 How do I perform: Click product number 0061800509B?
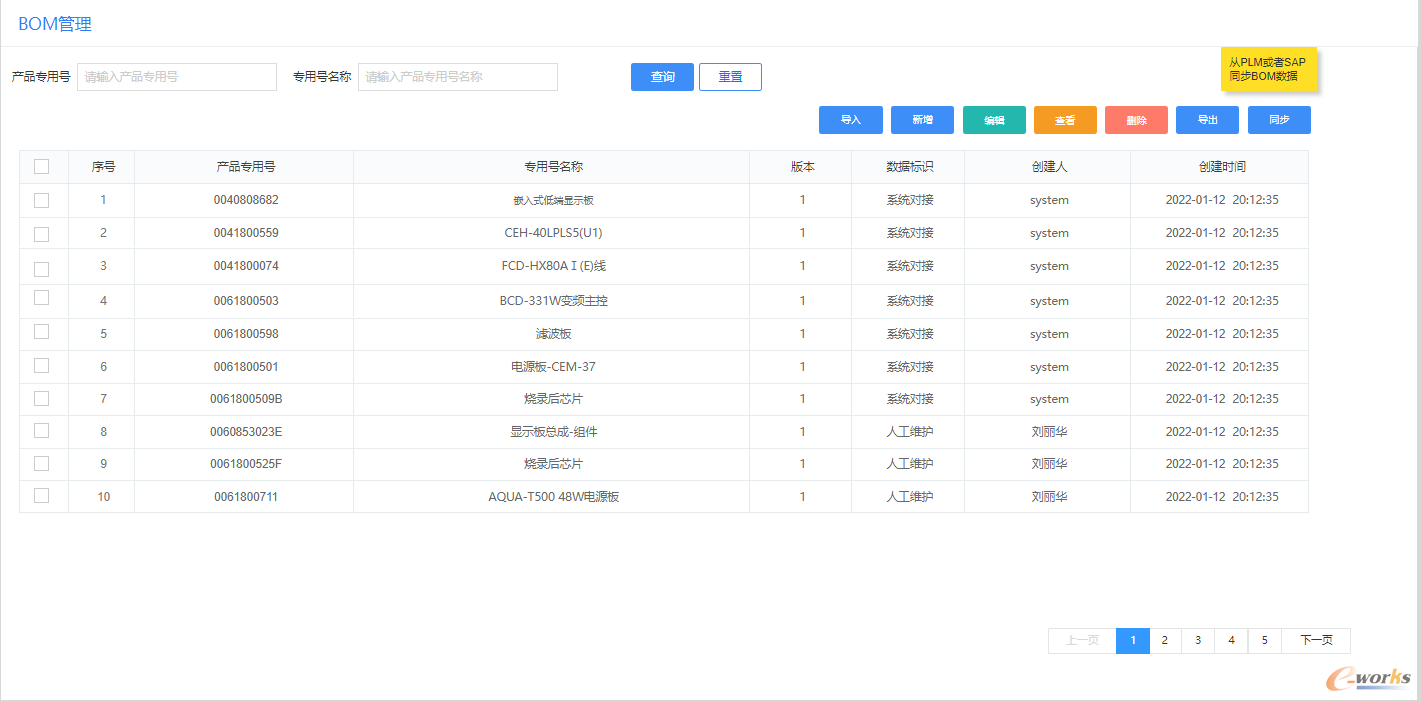click(246, 399)
